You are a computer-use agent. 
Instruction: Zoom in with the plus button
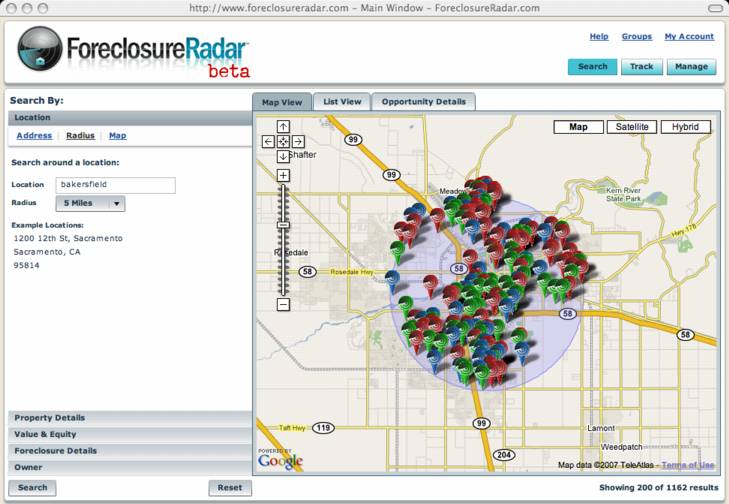(x=283, y=175)
